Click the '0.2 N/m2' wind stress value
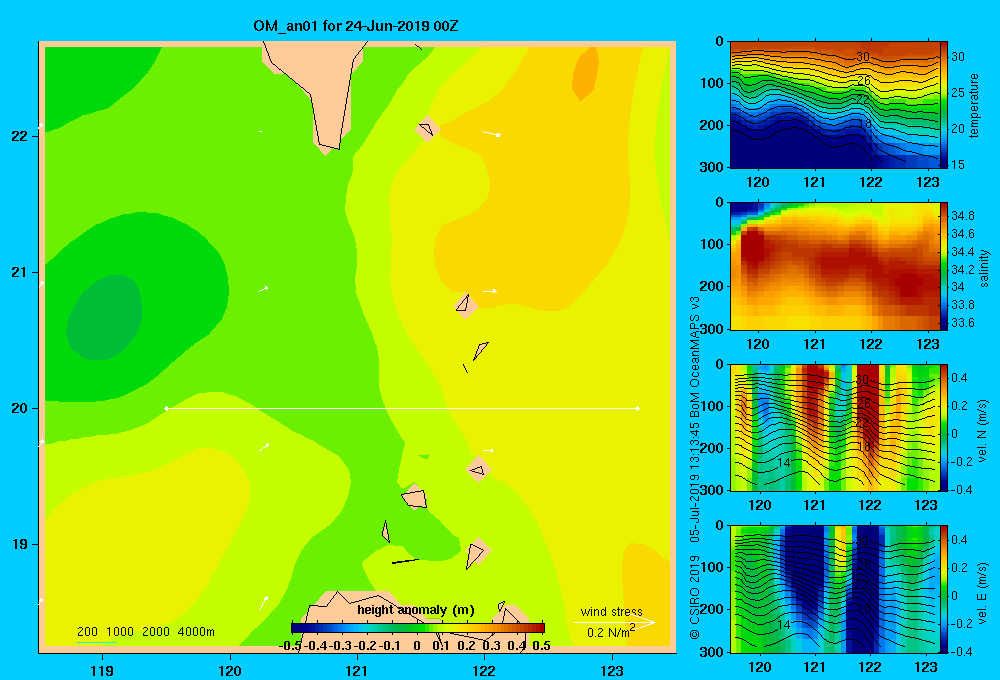 point(611,632)
